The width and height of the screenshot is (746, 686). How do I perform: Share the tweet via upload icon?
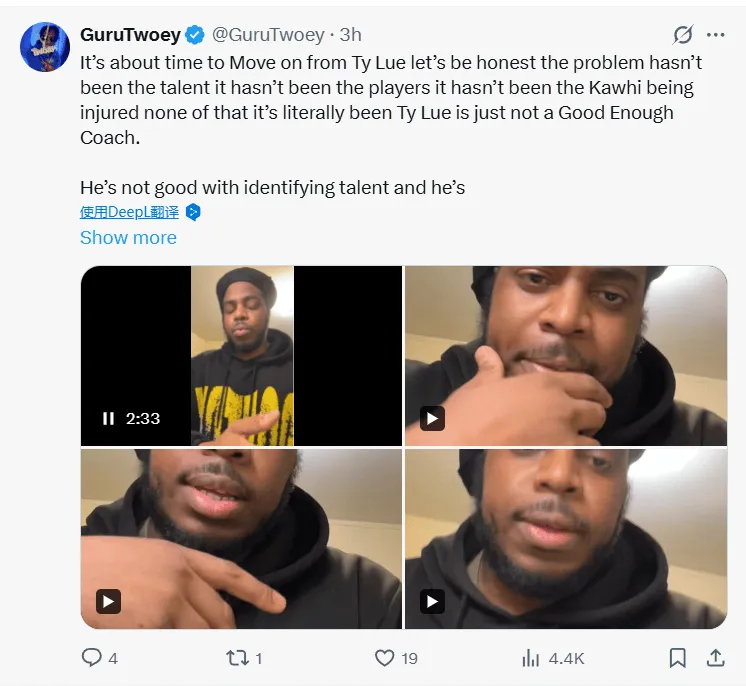point(716,658)
